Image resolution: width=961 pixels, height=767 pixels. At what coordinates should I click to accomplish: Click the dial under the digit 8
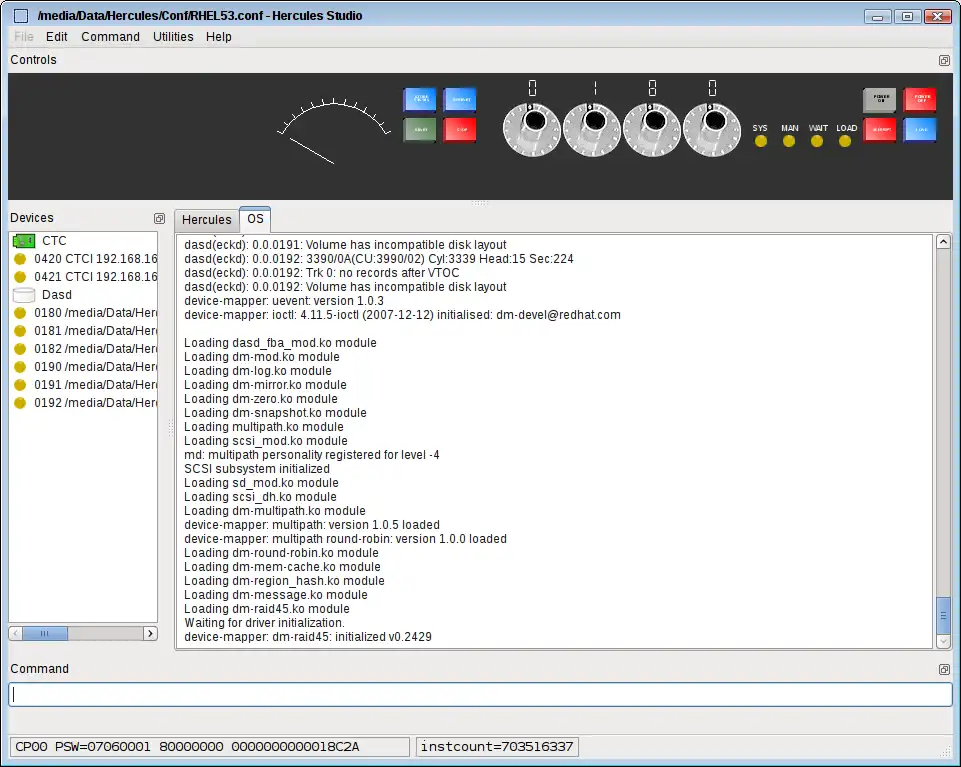coord(652,129)
